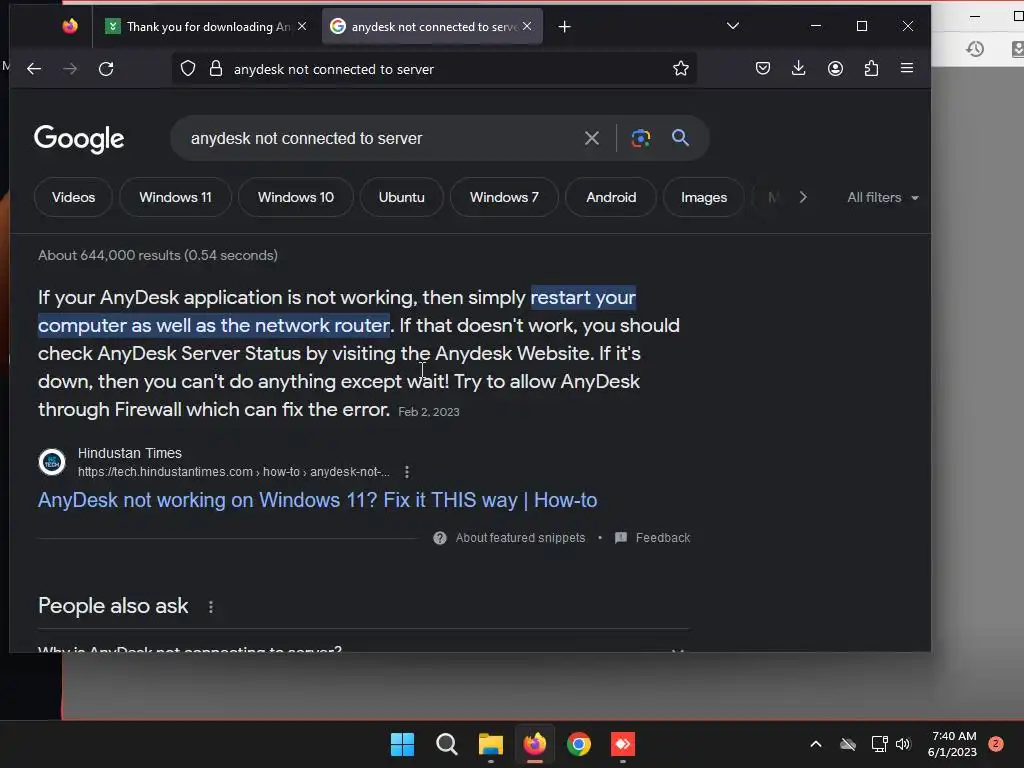The width and height of the screenshot is (1024, 768).
Task: Open File Explorer from taskbar
Action: click(490, 744)
